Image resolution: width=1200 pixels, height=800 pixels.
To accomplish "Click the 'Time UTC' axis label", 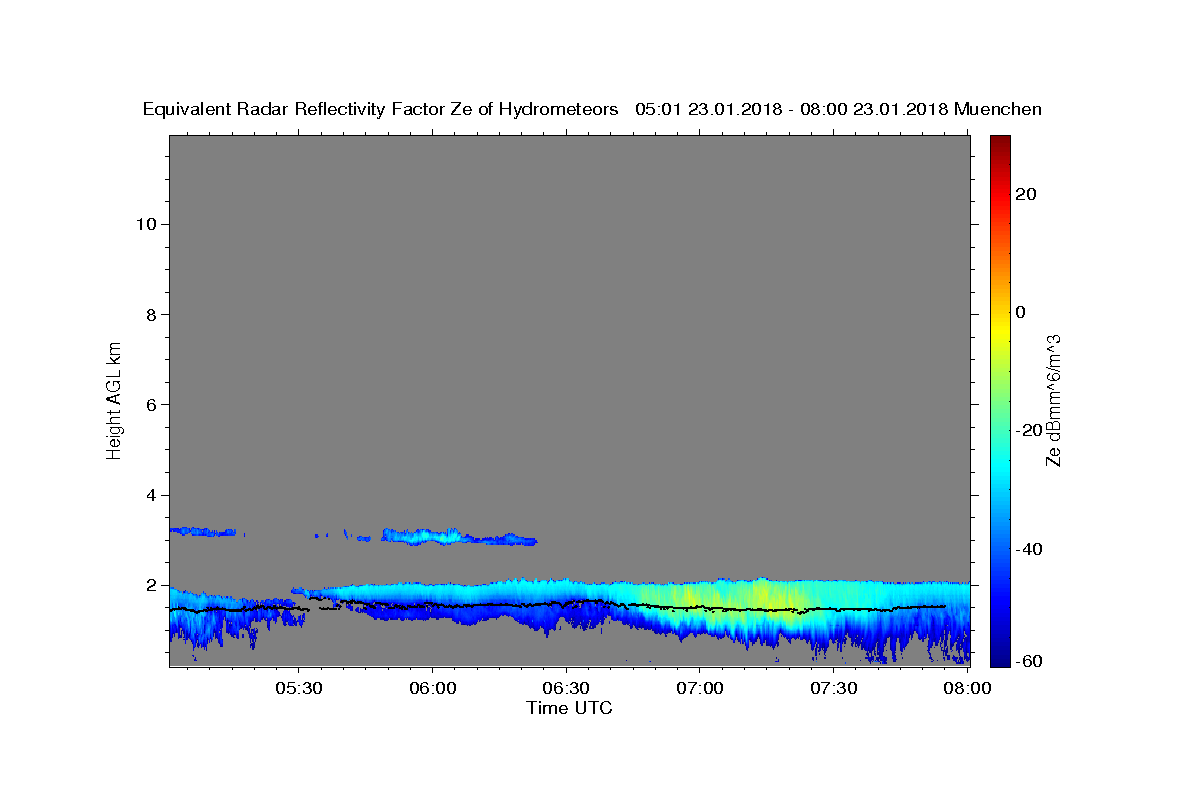I will [x=569, y=708].
